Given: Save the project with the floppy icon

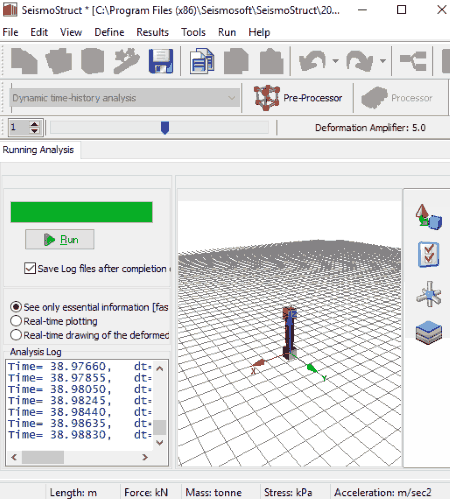Looking at the screenshot, I should coord(161,61).
